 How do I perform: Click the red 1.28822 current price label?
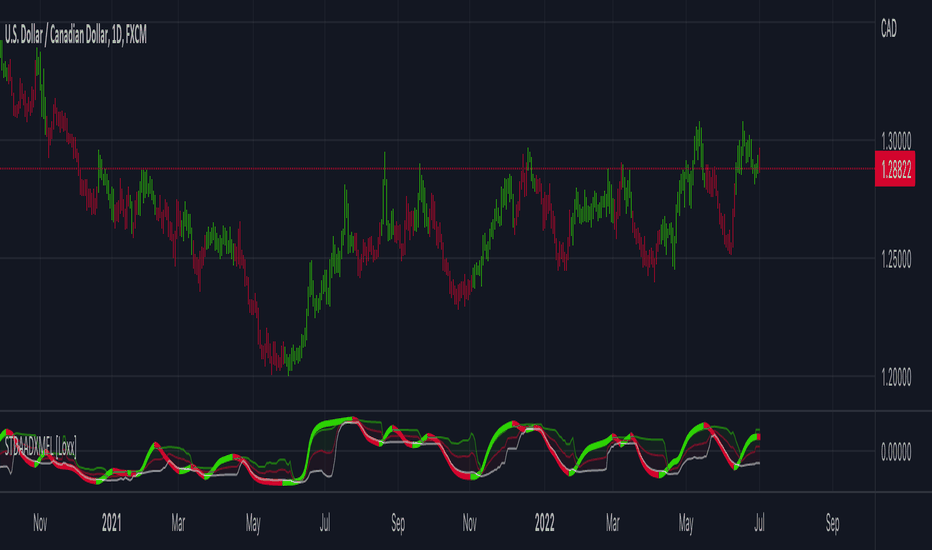pyautogui.click(x=895, y=169)
